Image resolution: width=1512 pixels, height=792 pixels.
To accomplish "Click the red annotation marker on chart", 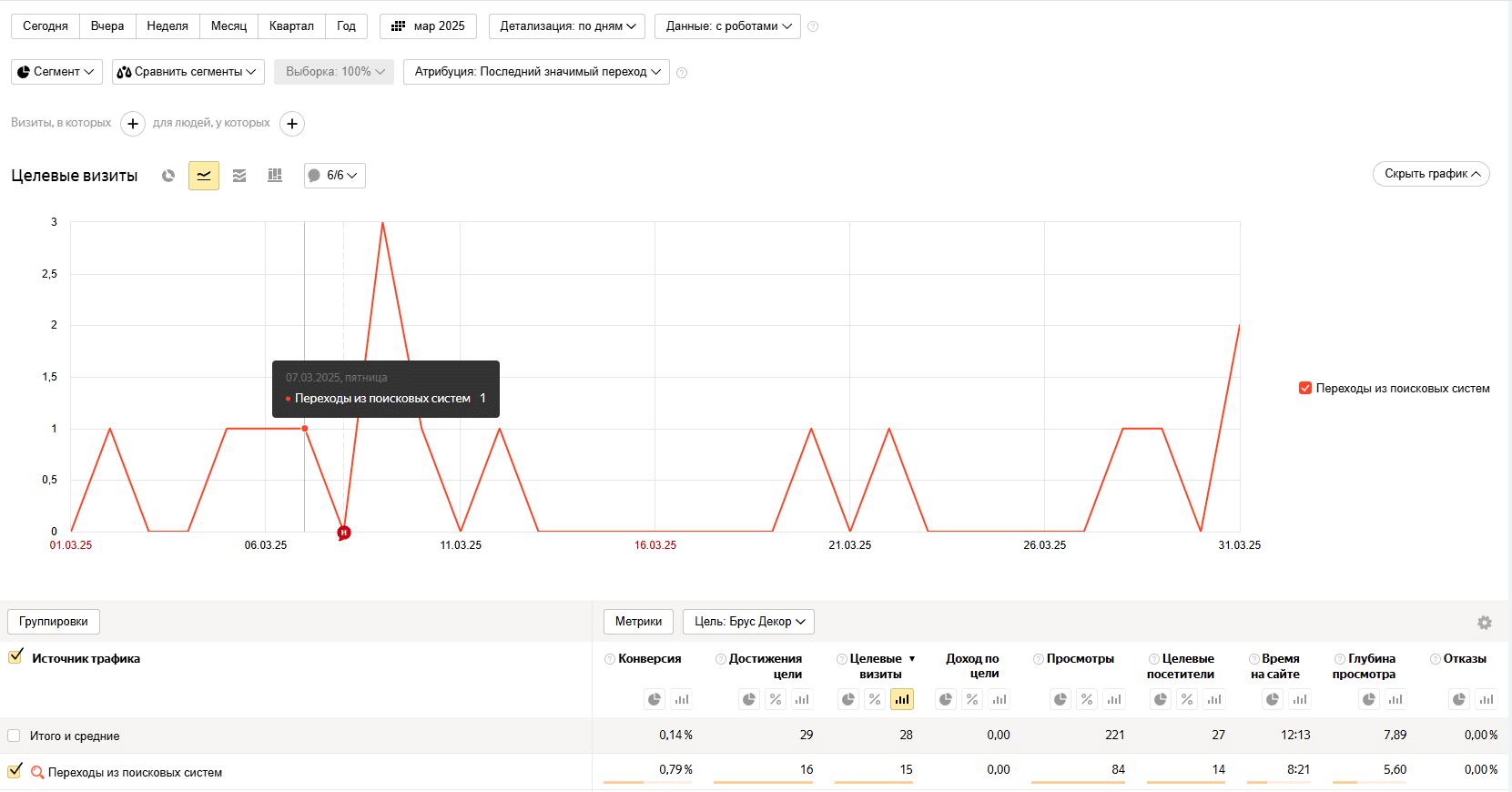I will (x=343, y=533).
